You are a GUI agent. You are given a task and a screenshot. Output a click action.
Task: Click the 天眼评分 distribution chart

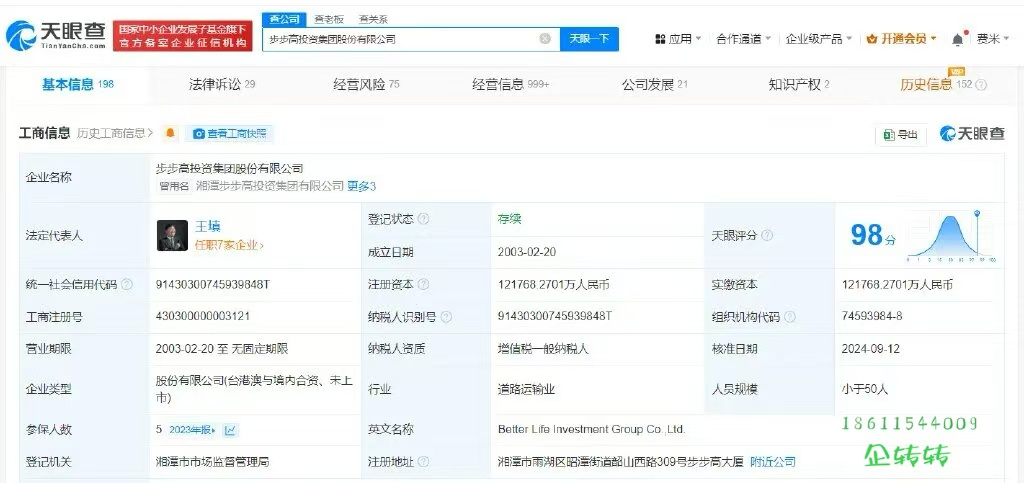pyautogui.click(x=952, y=236)
